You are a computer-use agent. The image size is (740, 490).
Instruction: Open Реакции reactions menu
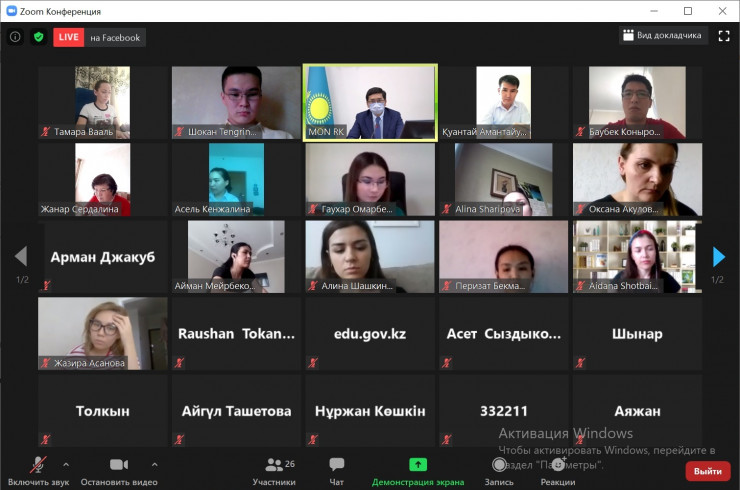(x=558, y=470)
